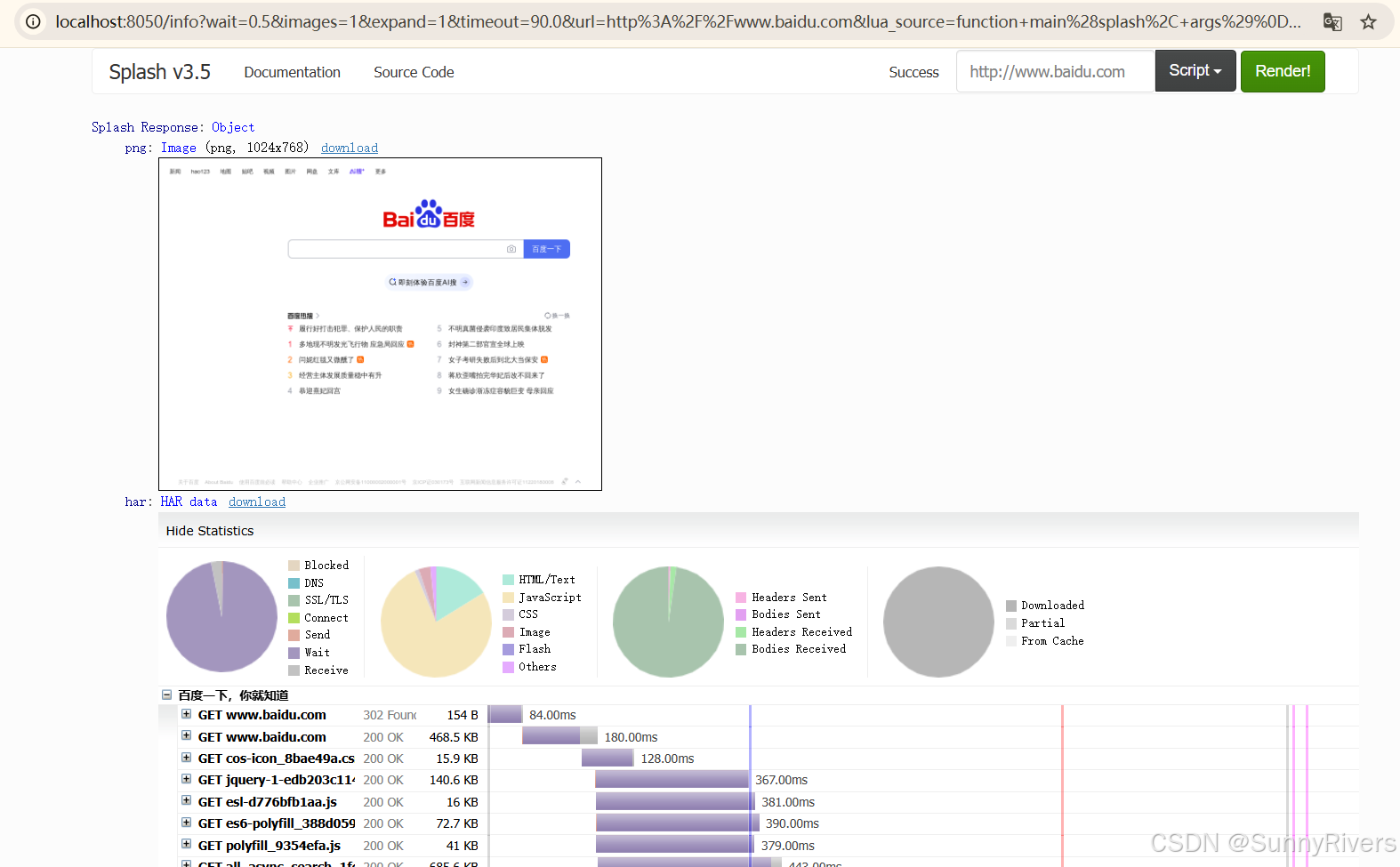The height and width of the screenshot is (867, 1400).
Task: Click the HTML/Text legend color swatch
Action: tap(509, 580)
